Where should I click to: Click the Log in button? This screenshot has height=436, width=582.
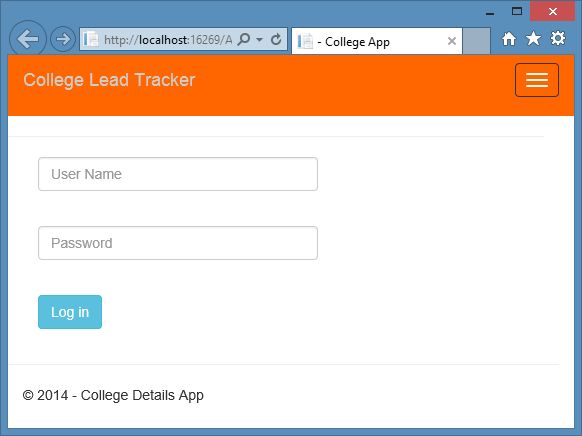(70, 312)
